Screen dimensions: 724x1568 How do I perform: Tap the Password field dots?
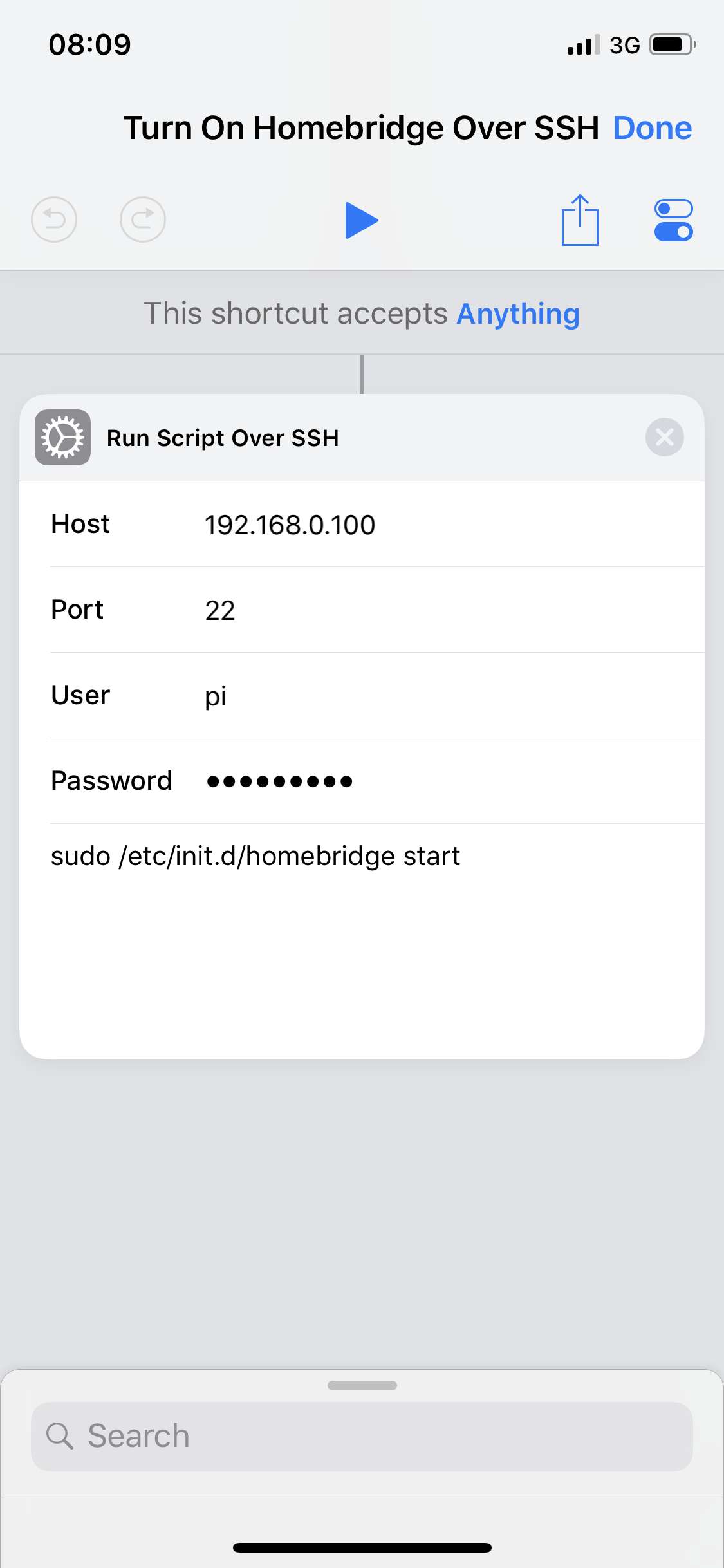pyautogui.click(x=279, y=781)
